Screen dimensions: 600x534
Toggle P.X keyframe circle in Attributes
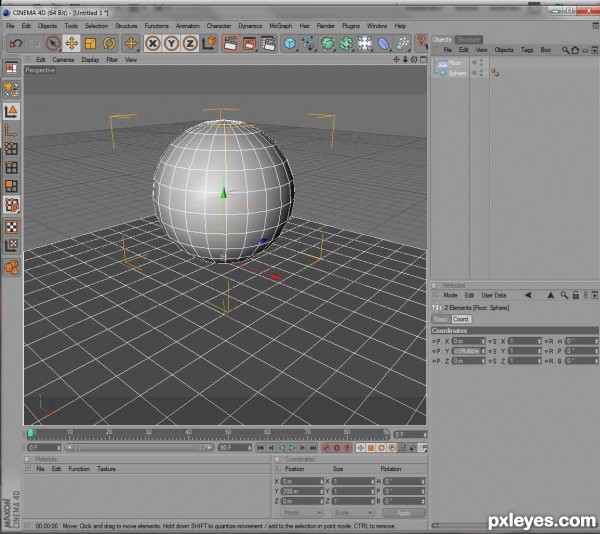click(434, 341)
